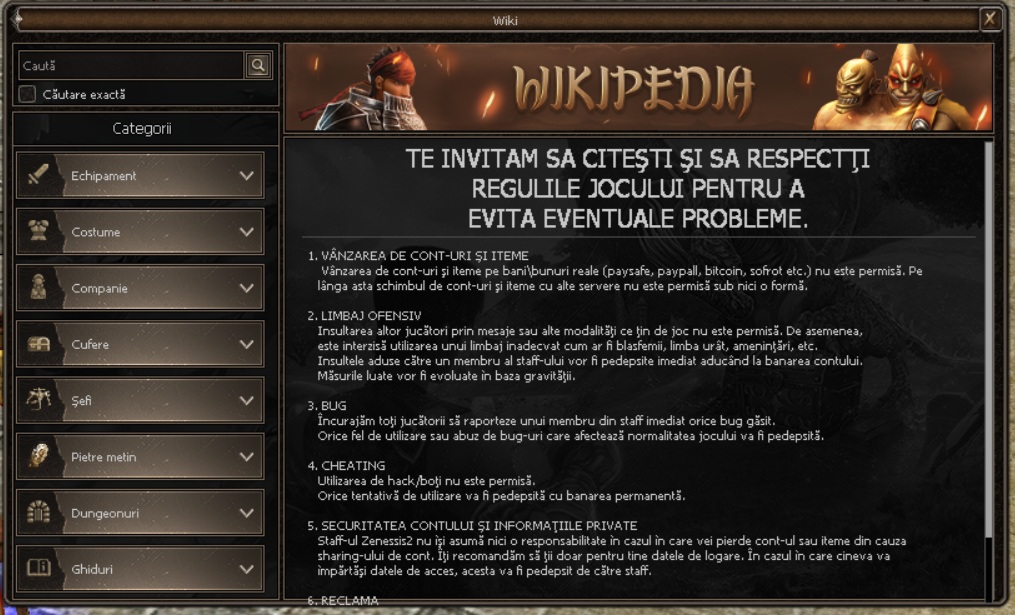Click the sword icon for Echipament
Viewport: 1015px width, 615px height.
point(38,175)
